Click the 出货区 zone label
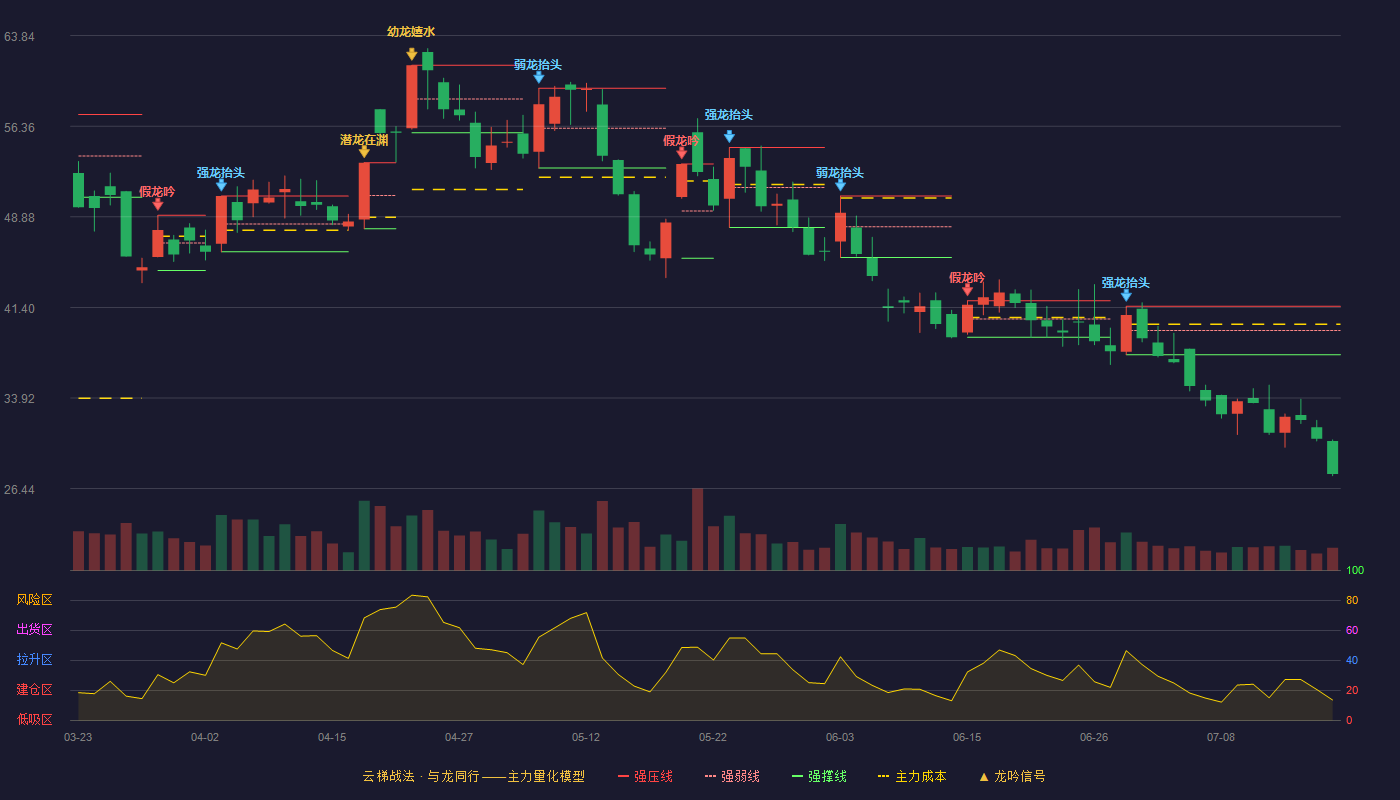Image resolution: width=1400 pixels, height=800 pixels. point(34,630)
